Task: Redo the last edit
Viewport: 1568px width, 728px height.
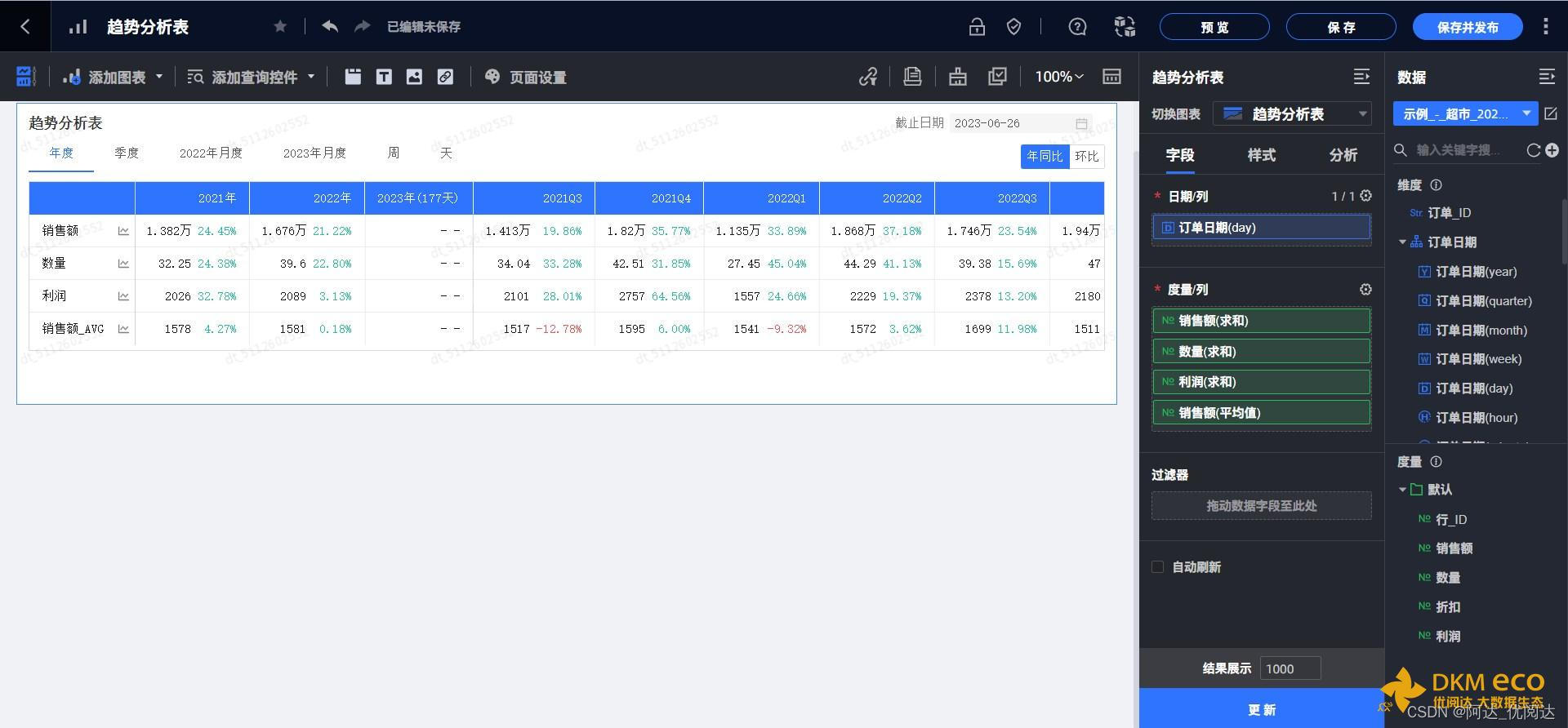Action: click(x=363, y=26)
